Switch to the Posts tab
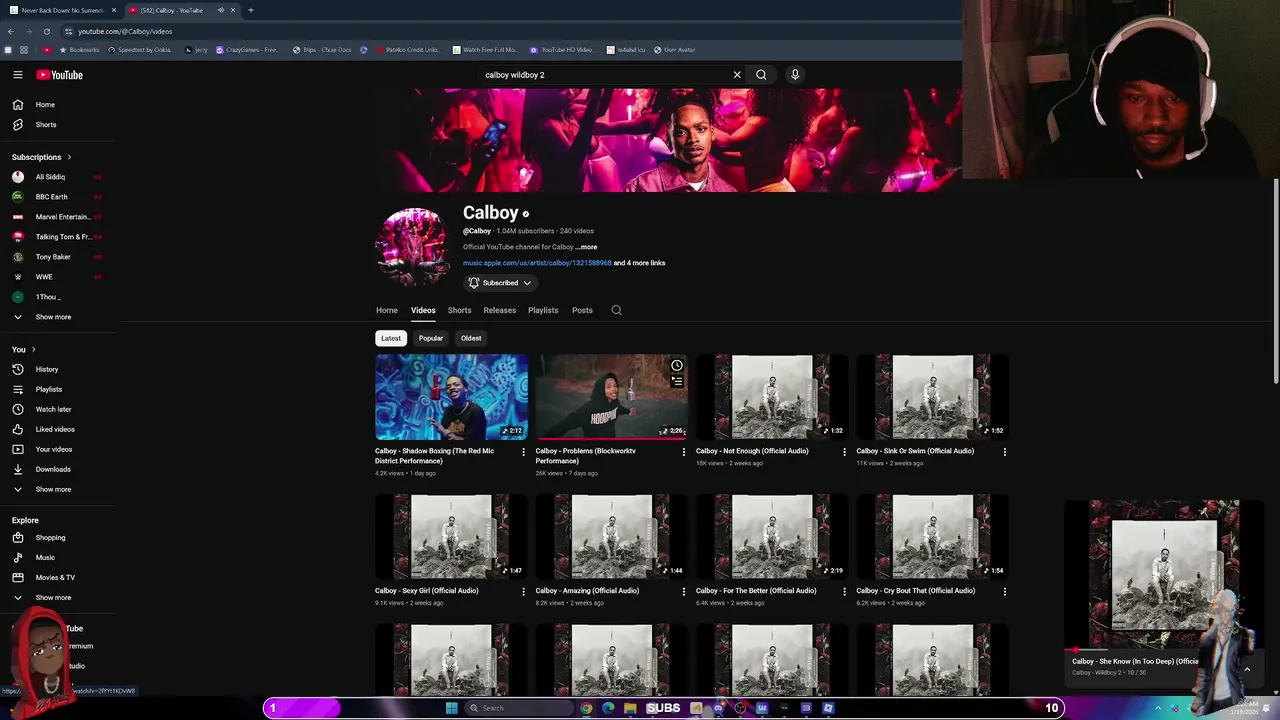Image resolution: width=1280 pixels, height=720 pixels. tap(582, 310)
